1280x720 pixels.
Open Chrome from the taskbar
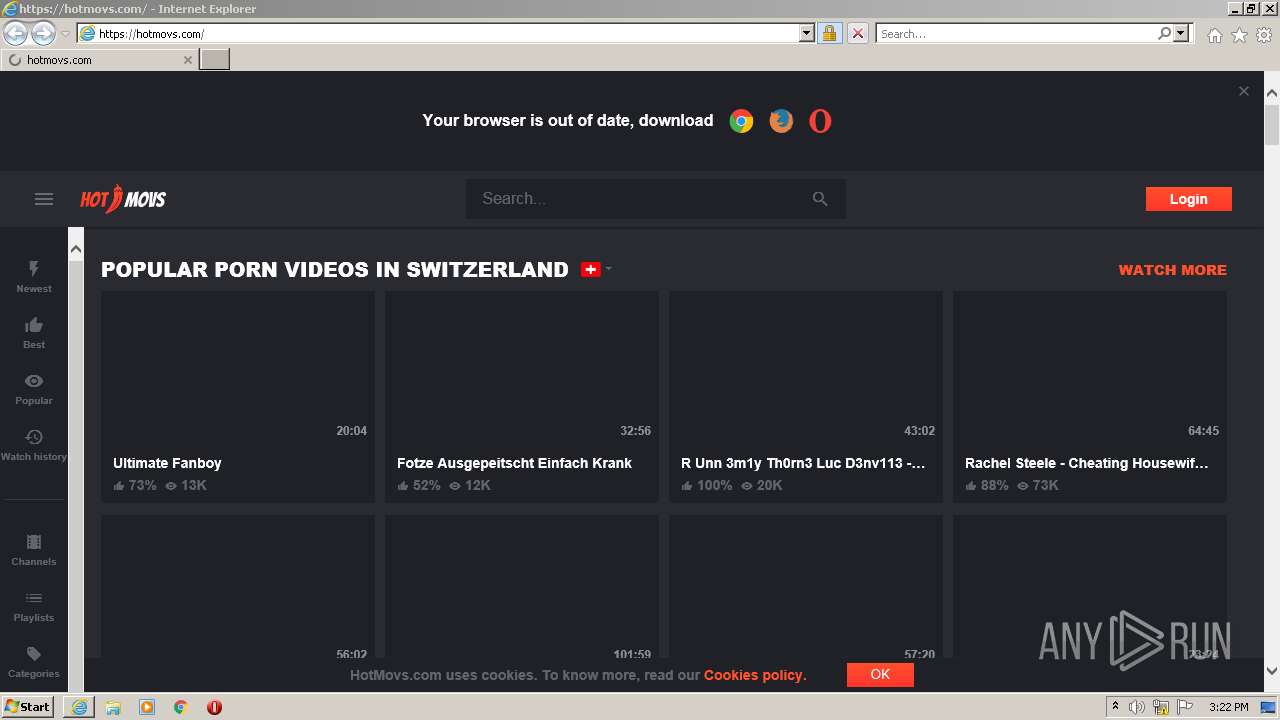pos(181,707)
